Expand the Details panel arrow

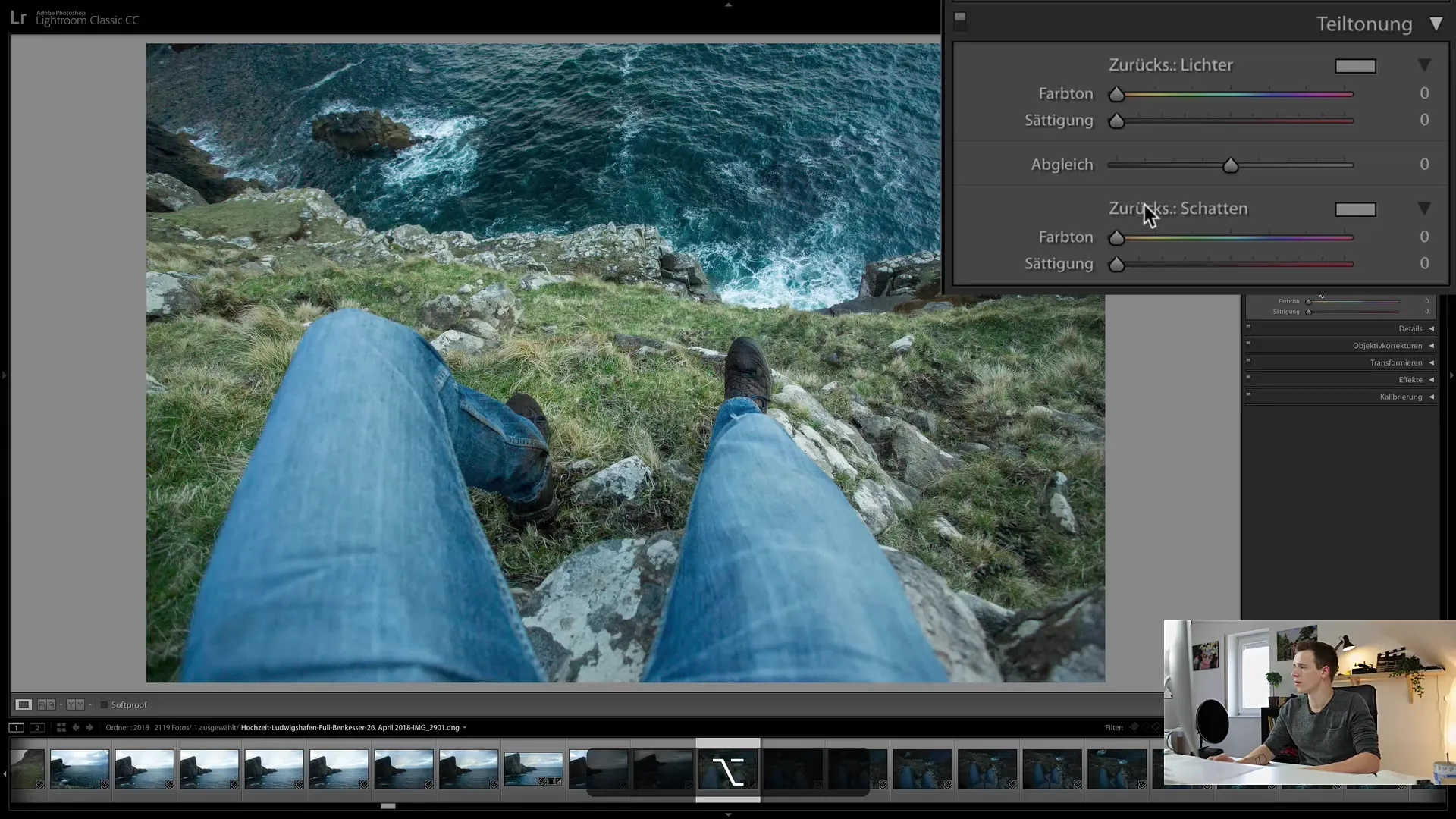click(1431, 328)
